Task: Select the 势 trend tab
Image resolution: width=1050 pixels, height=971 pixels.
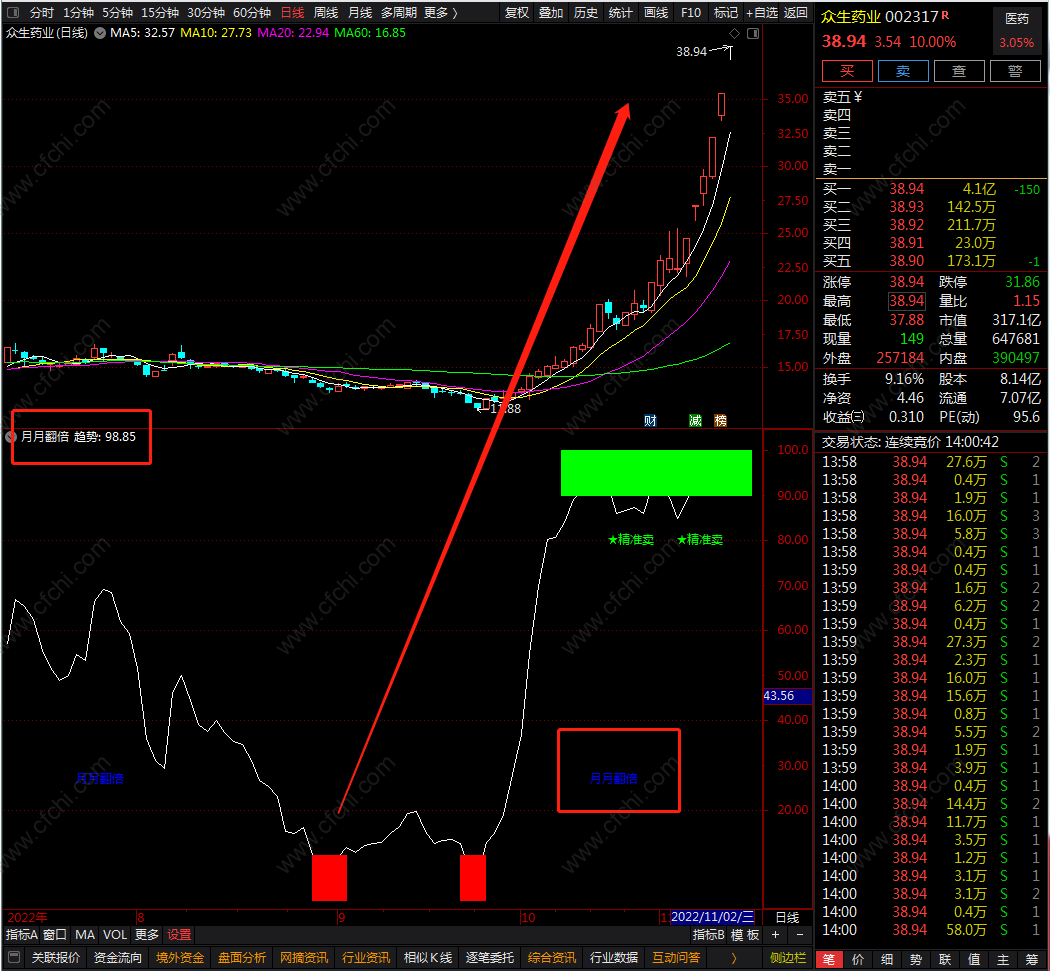Action: (916, 960)
